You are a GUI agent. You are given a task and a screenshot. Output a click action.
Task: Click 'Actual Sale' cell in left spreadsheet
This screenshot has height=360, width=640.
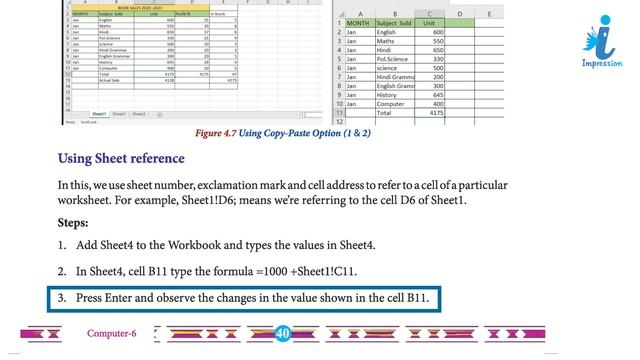point(116,80)
